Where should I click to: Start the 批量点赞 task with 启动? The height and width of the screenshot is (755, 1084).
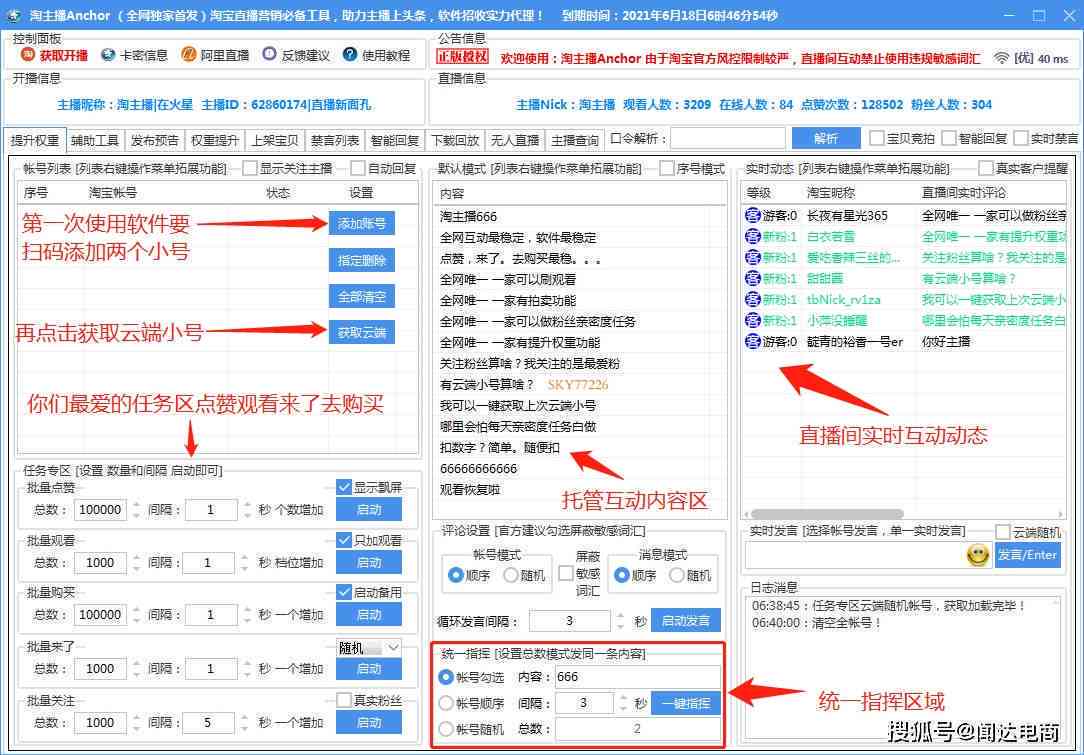pyautogui.click(x=368, y=510)
